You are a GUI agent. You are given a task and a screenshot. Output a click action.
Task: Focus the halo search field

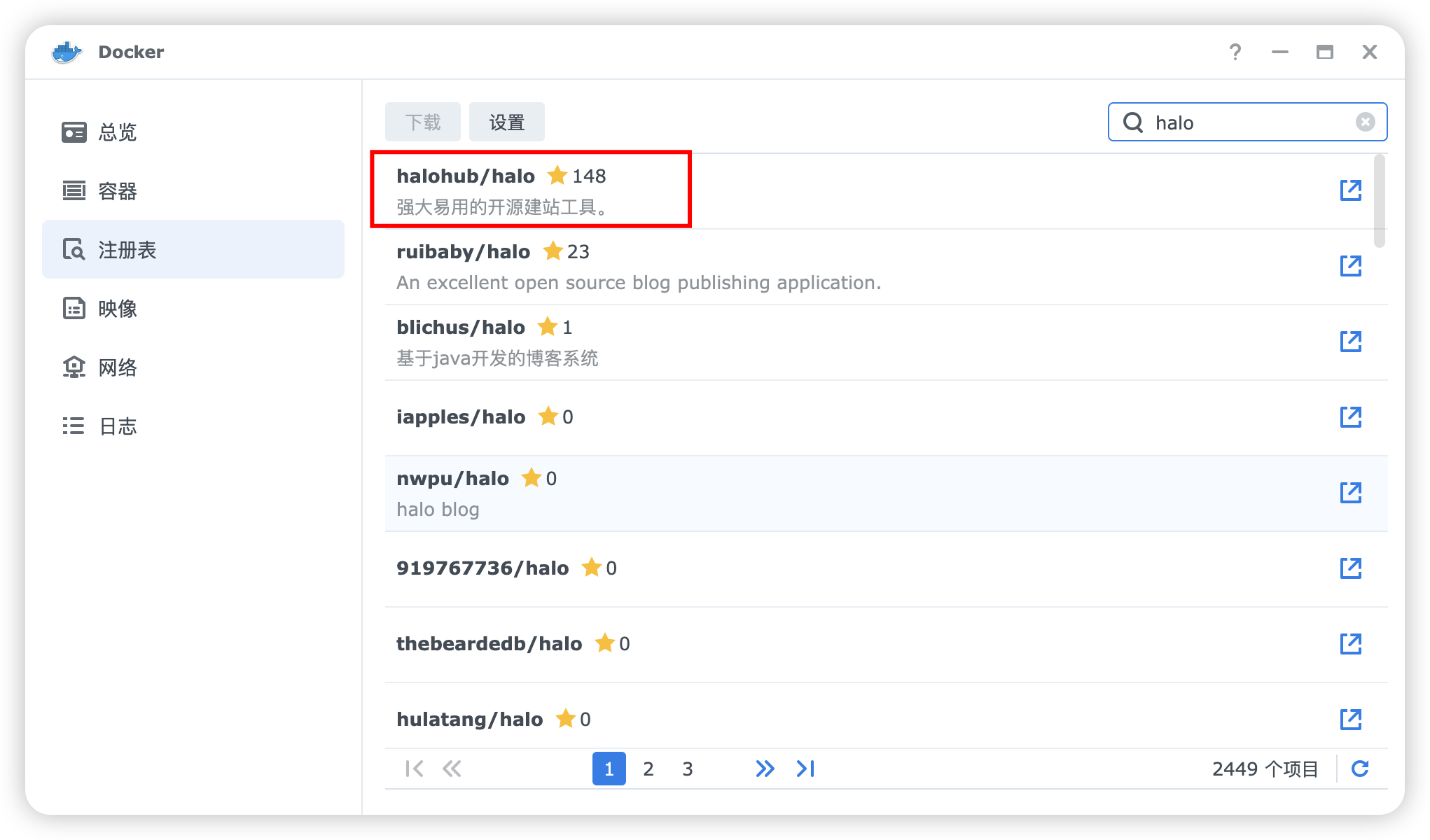(x=1248, y=122)
